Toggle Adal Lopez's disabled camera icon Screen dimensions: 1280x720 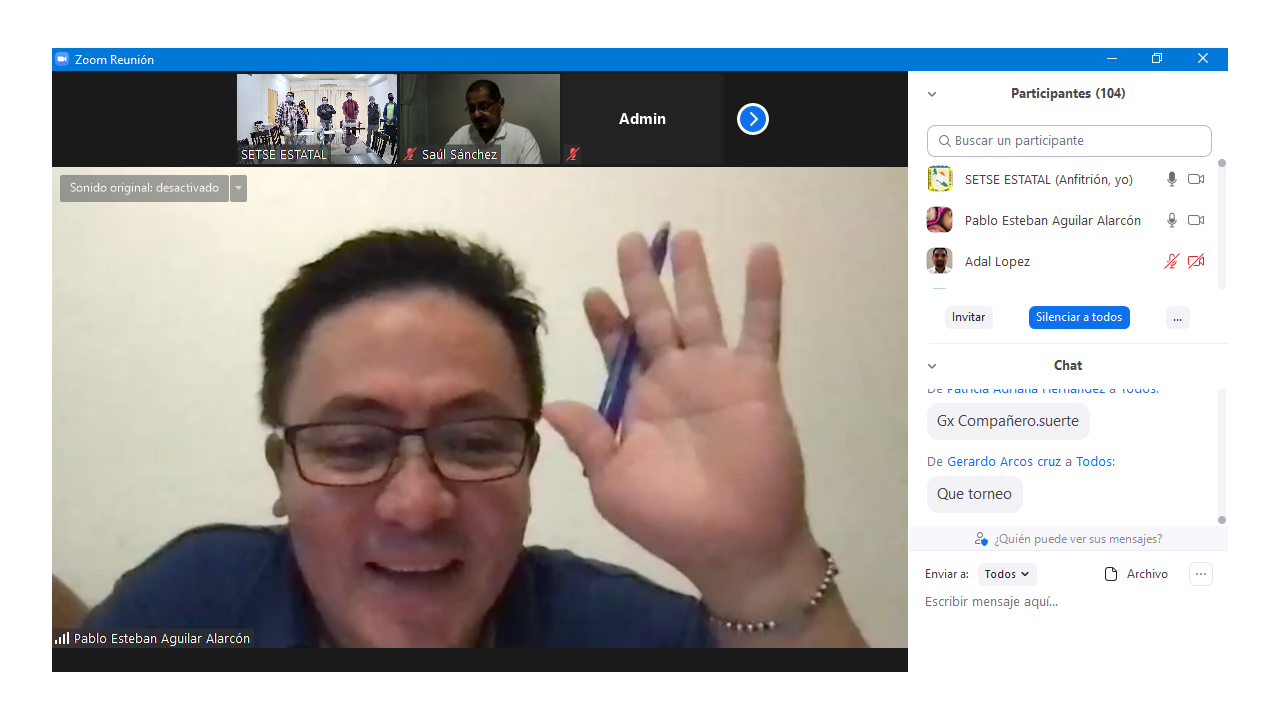(1196, 261)
